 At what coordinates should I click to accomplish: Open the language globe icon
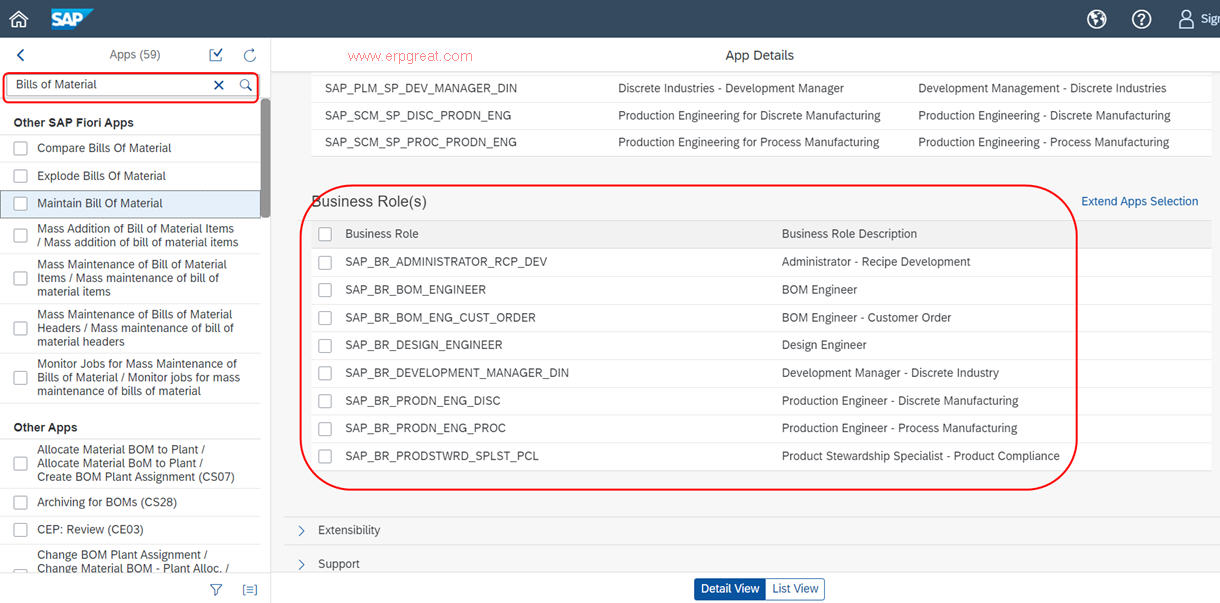(1097, 19)
